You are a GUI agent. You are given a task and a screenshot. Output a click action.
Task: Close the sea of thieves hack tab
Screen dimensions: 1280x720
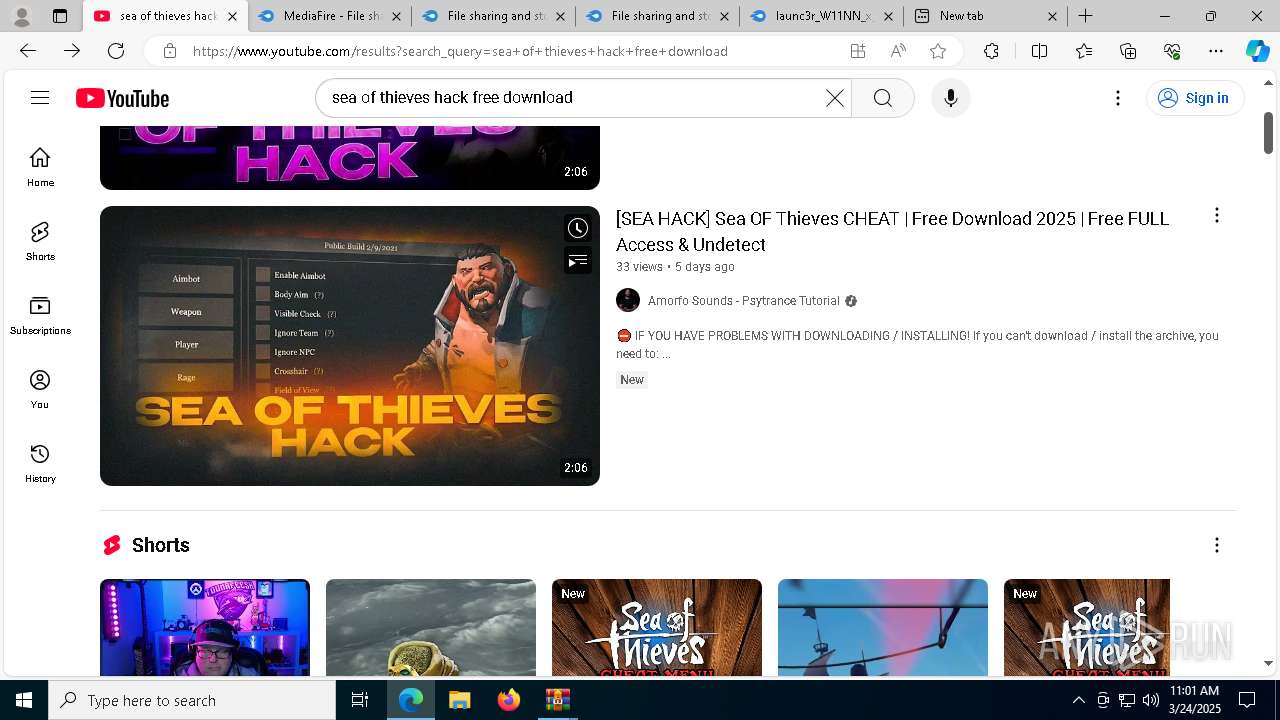click(232, 16)
